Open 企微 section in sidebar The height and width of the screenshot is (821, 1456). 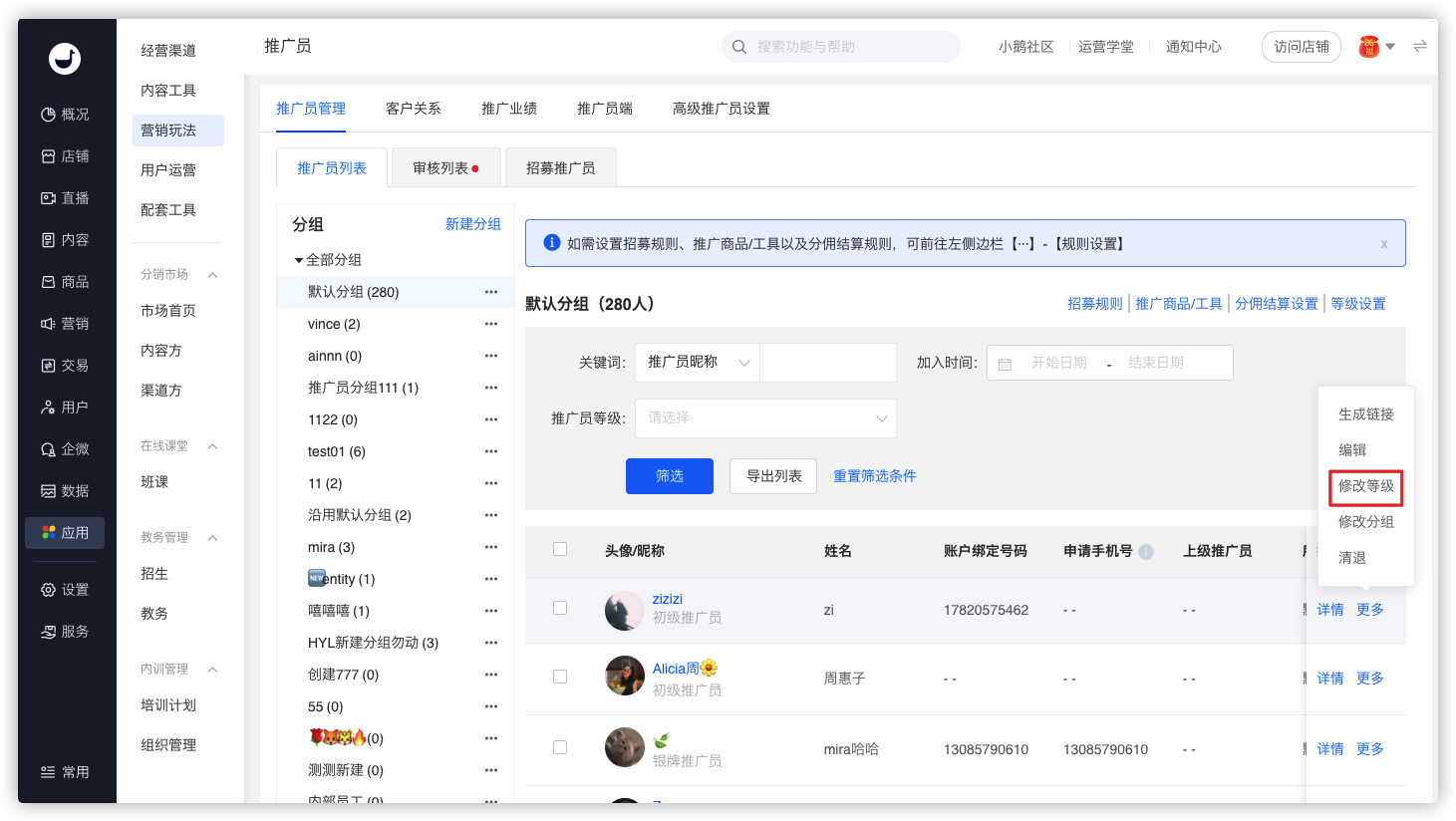click(x=65, y=449)
